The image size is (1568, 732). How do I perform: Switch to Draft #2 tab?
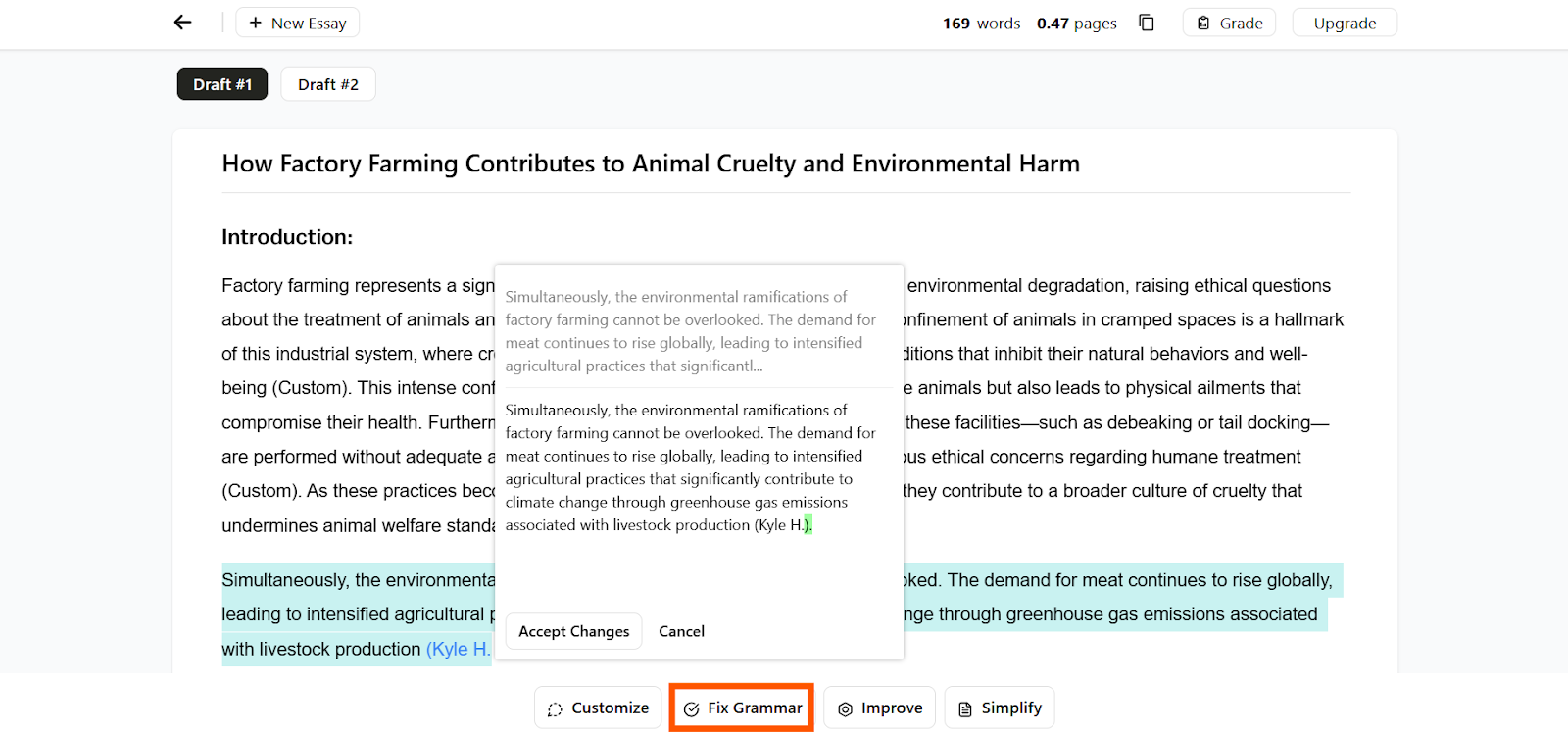328,84
